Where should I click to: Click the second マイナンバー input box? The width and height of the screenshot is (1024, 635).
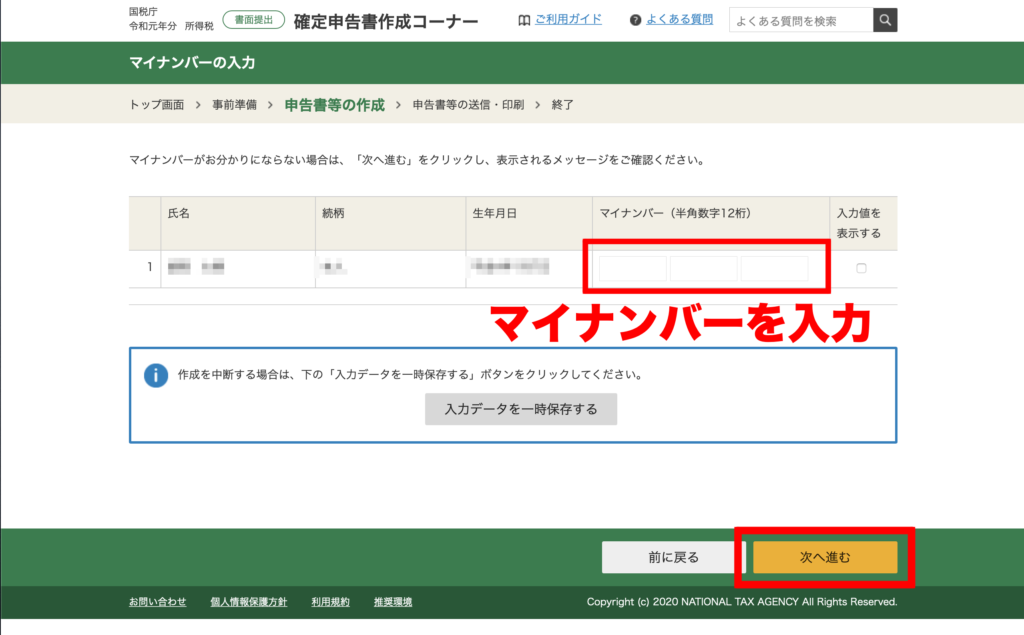tap(704, 269)
